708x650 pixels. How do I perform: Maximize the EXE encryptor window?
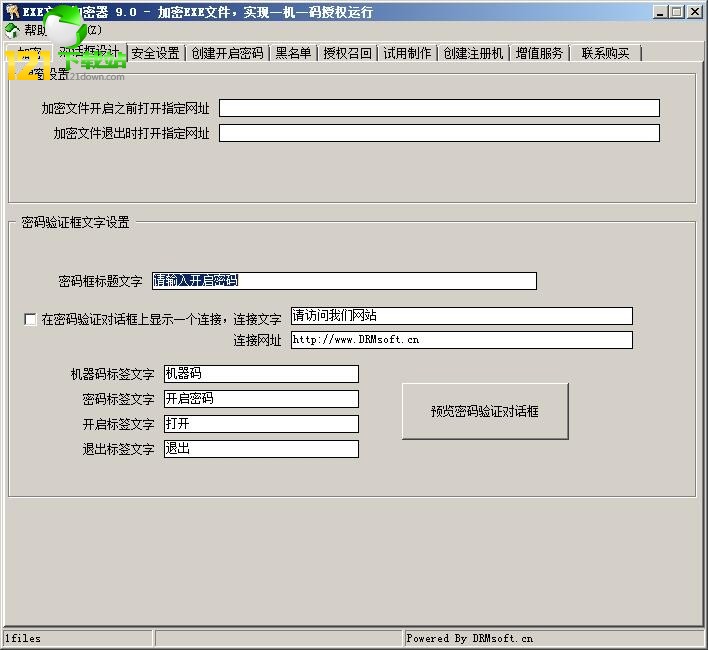676,12
